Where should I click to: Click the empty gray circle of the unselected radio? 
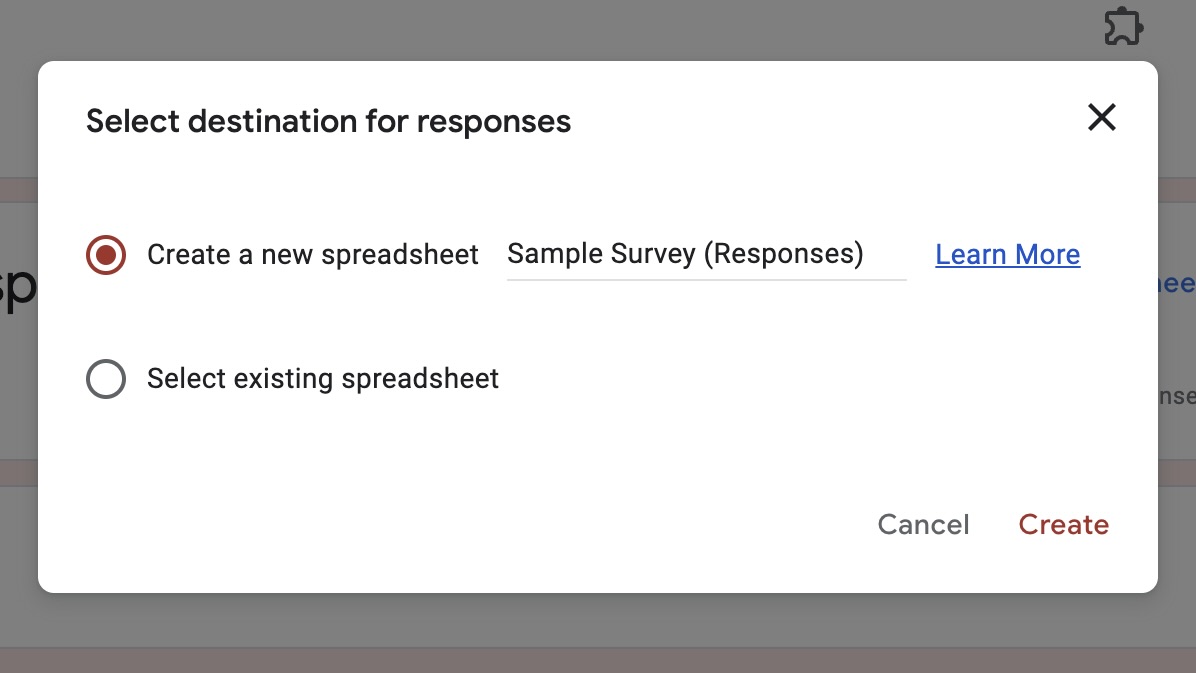click(106, 379)
